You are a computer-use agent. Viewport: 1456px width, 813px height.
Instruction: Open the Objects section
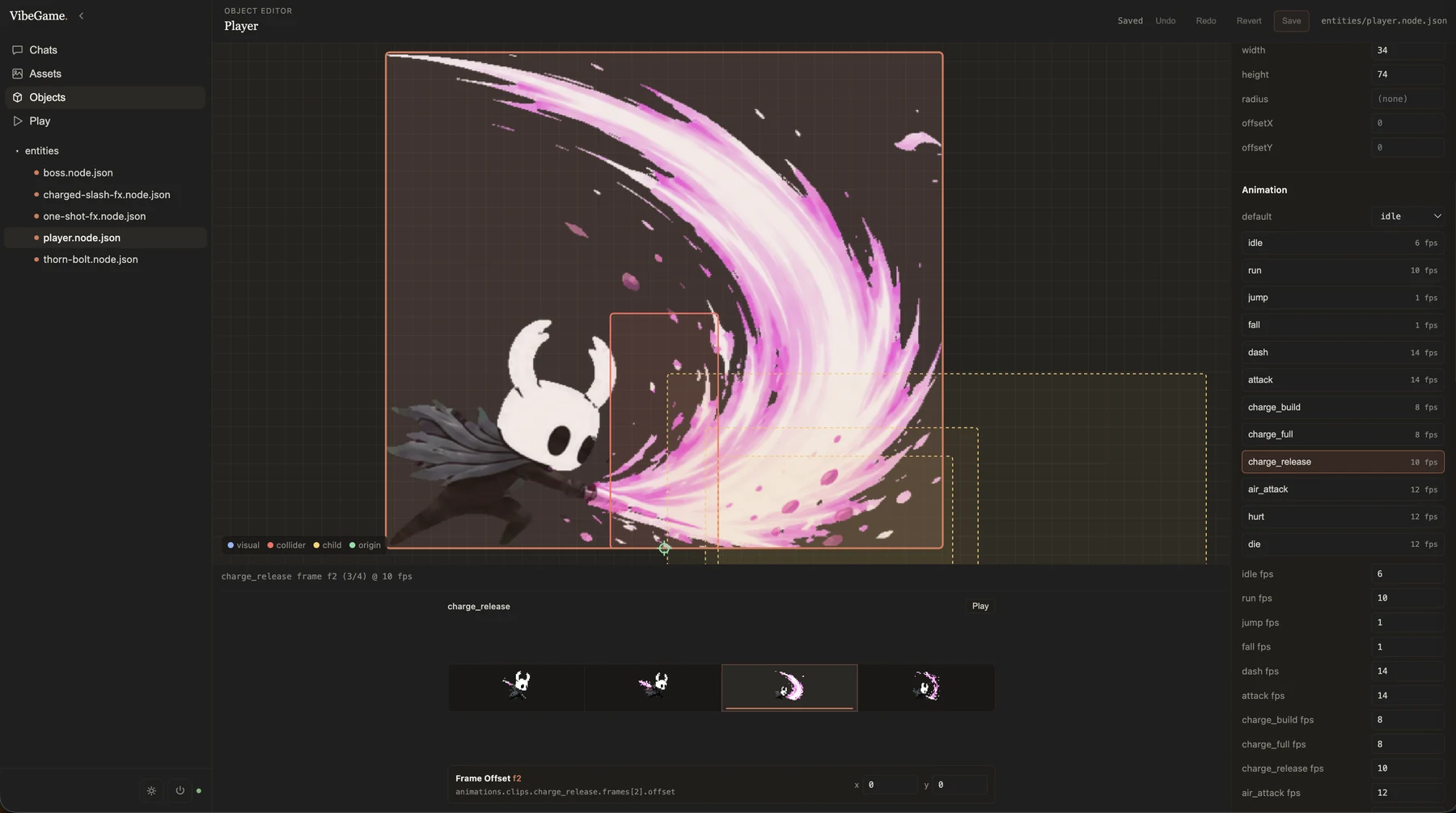(x=105, y=97)
